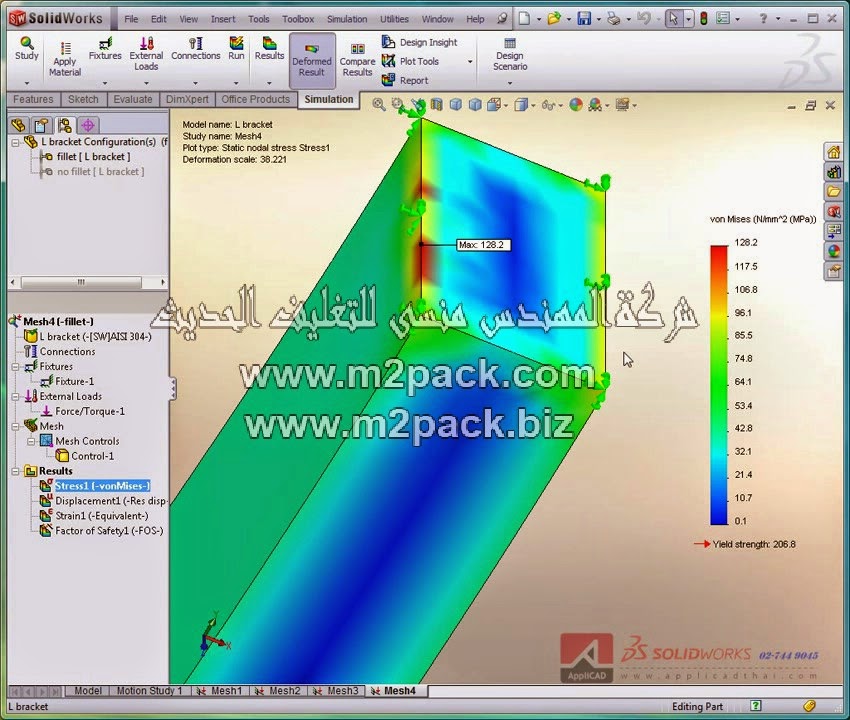Collapse the Mesh tree node

click(x=16, y=427)
